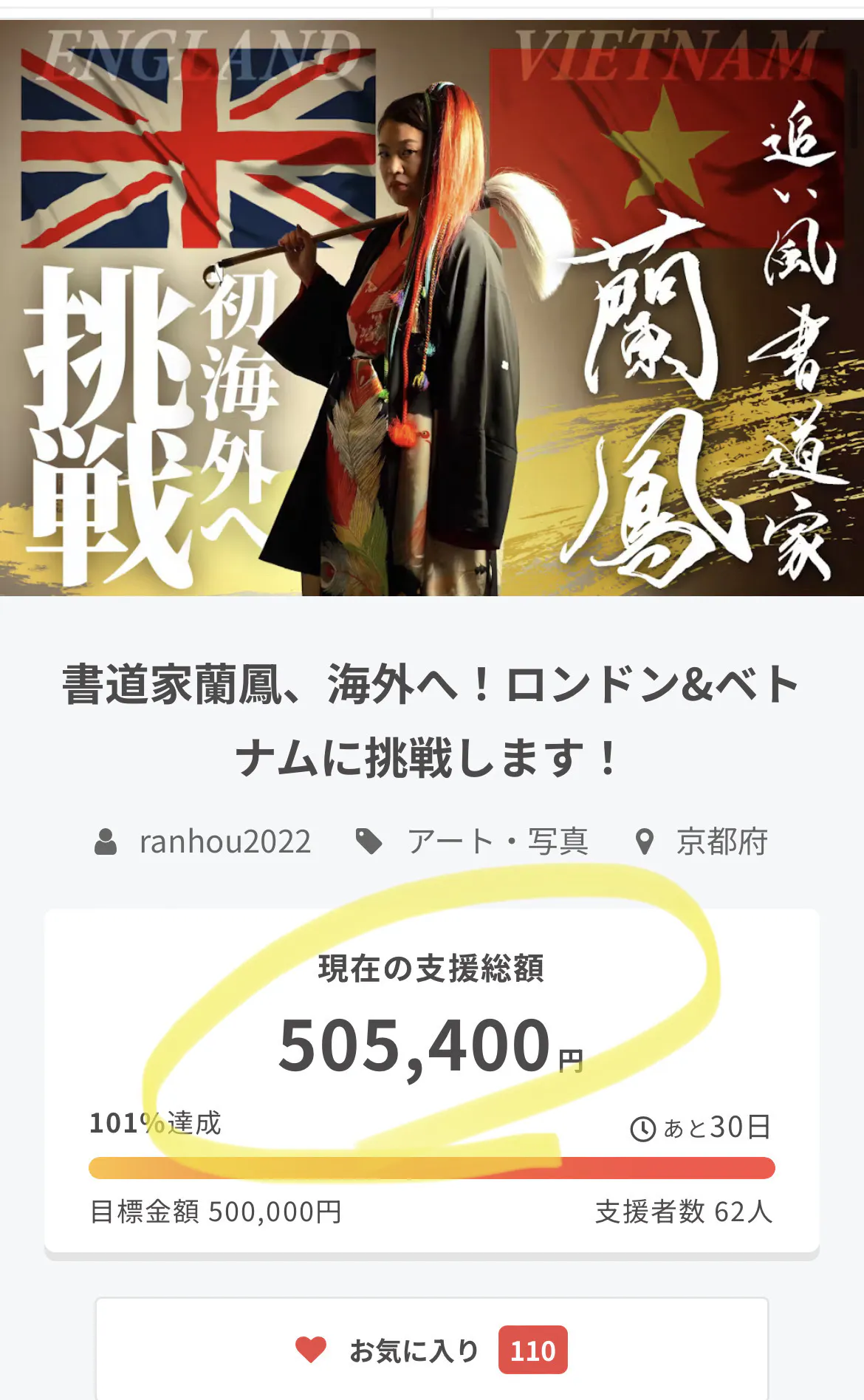
Task: Open the project title 書道家蘭鳳、海外へ
Action: point(431,721)
